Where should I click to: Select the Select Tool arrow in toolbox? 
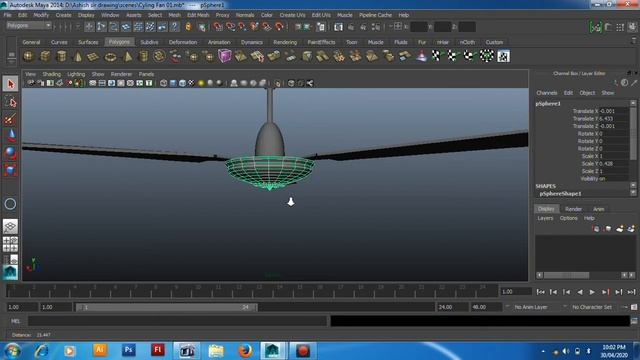coord(11,84)
